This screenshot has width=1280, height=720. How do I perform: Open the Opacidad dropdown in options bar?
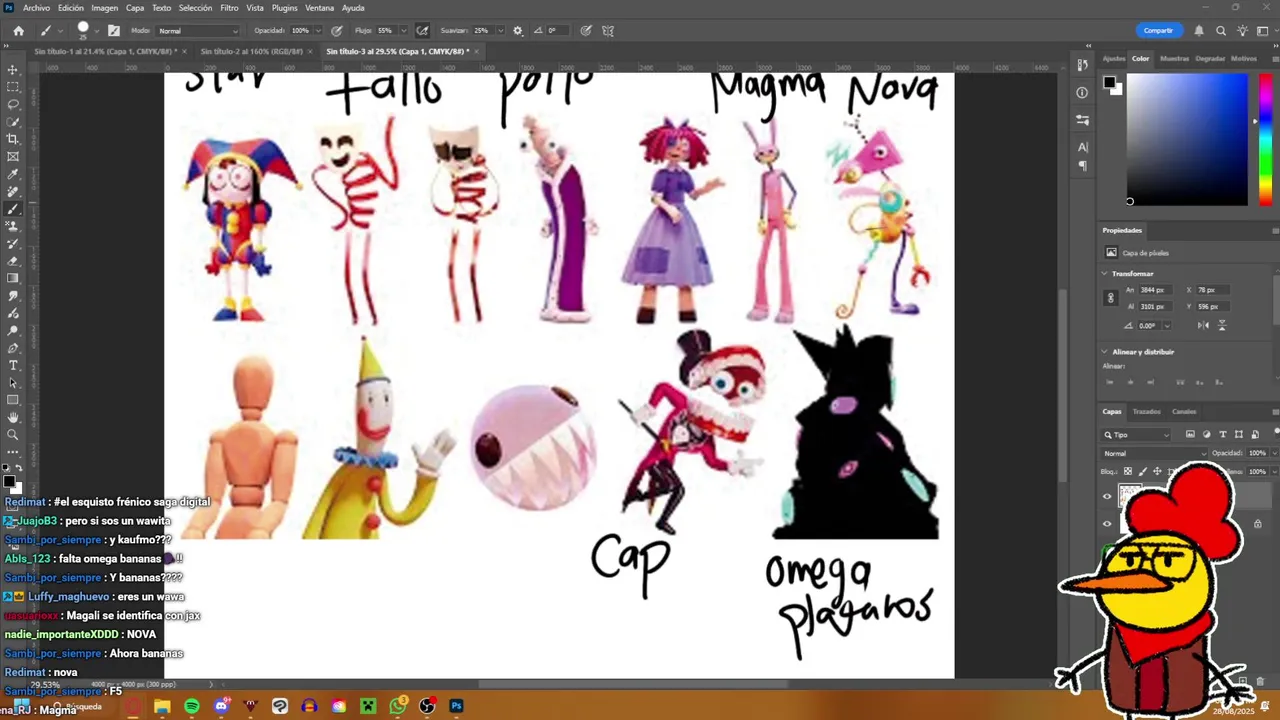click(x=319, y=31)
